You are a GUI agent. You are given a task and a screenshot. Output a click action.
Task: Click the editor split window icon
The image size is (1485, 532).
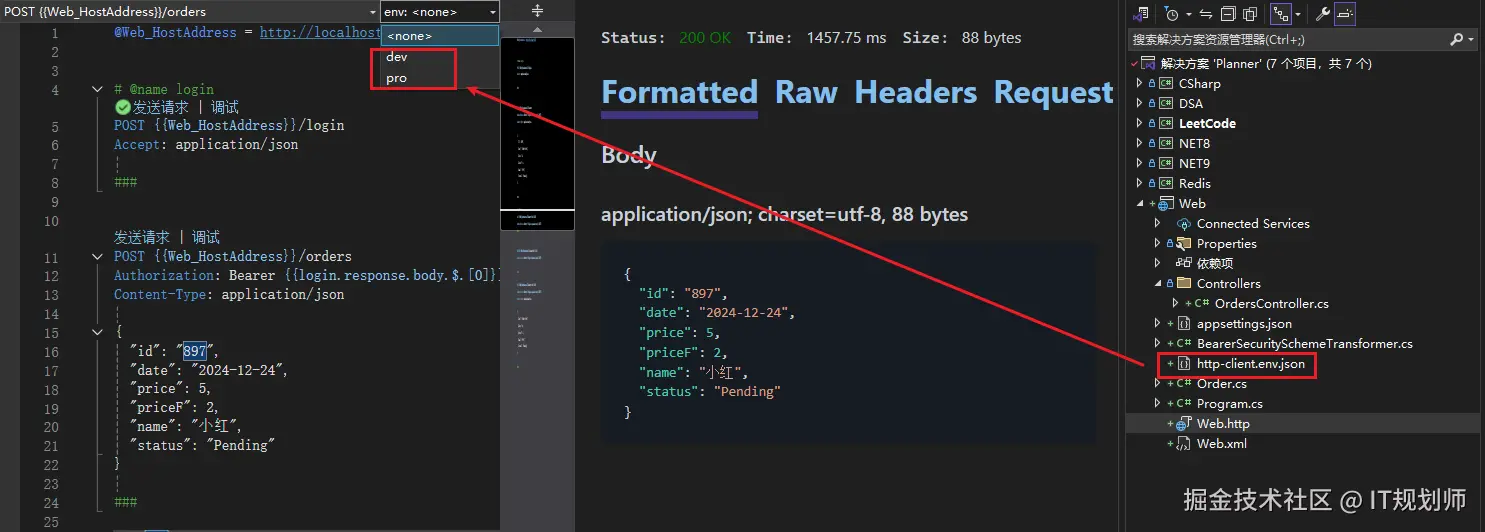point(537,11)
